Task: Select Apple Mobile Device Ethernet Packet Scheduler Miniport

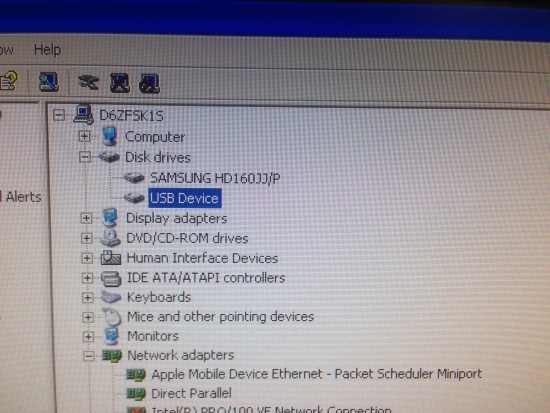Action: point(317,374)
